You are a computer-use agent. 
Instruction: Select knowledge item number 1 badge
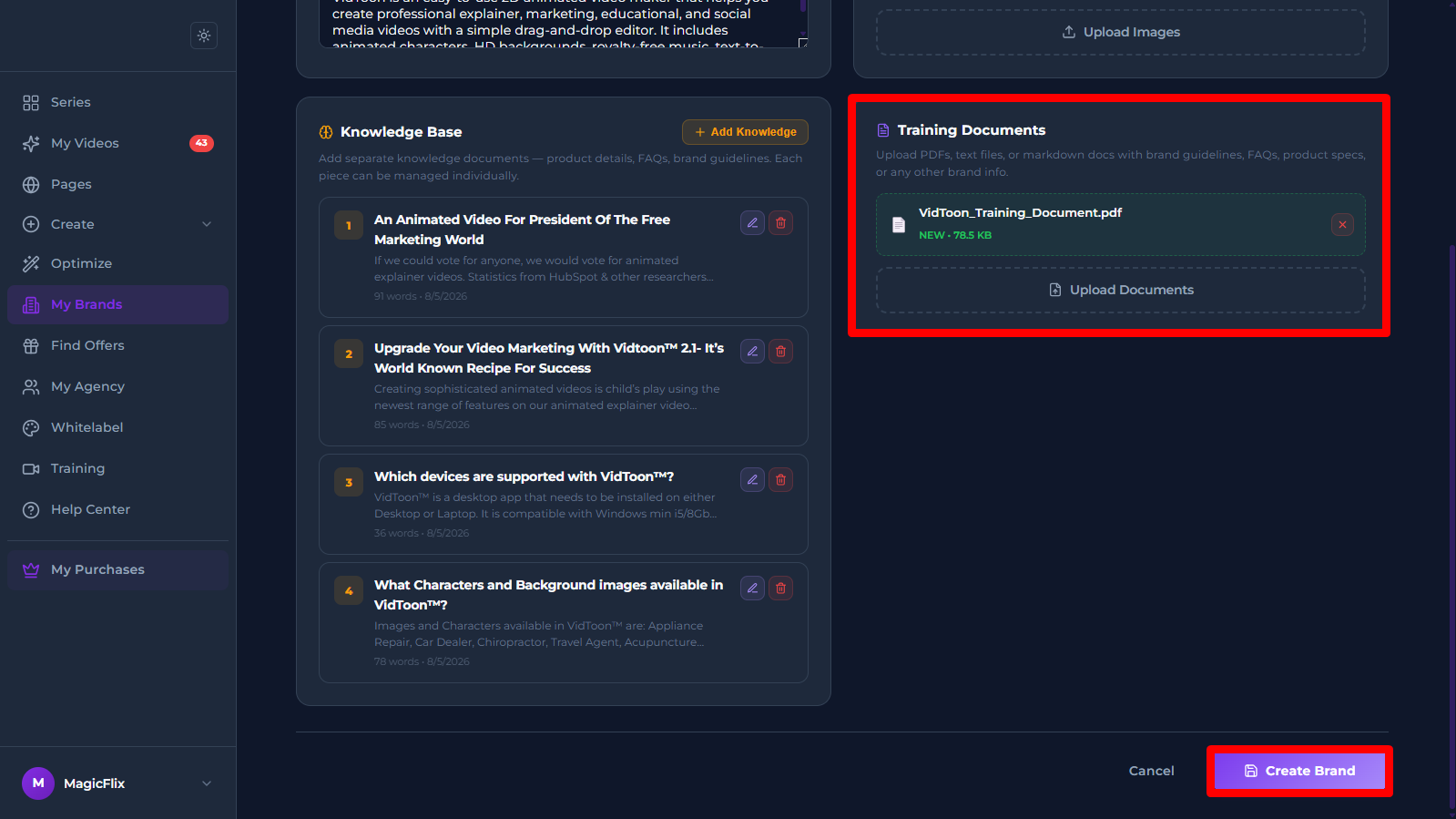click(349, 226)
